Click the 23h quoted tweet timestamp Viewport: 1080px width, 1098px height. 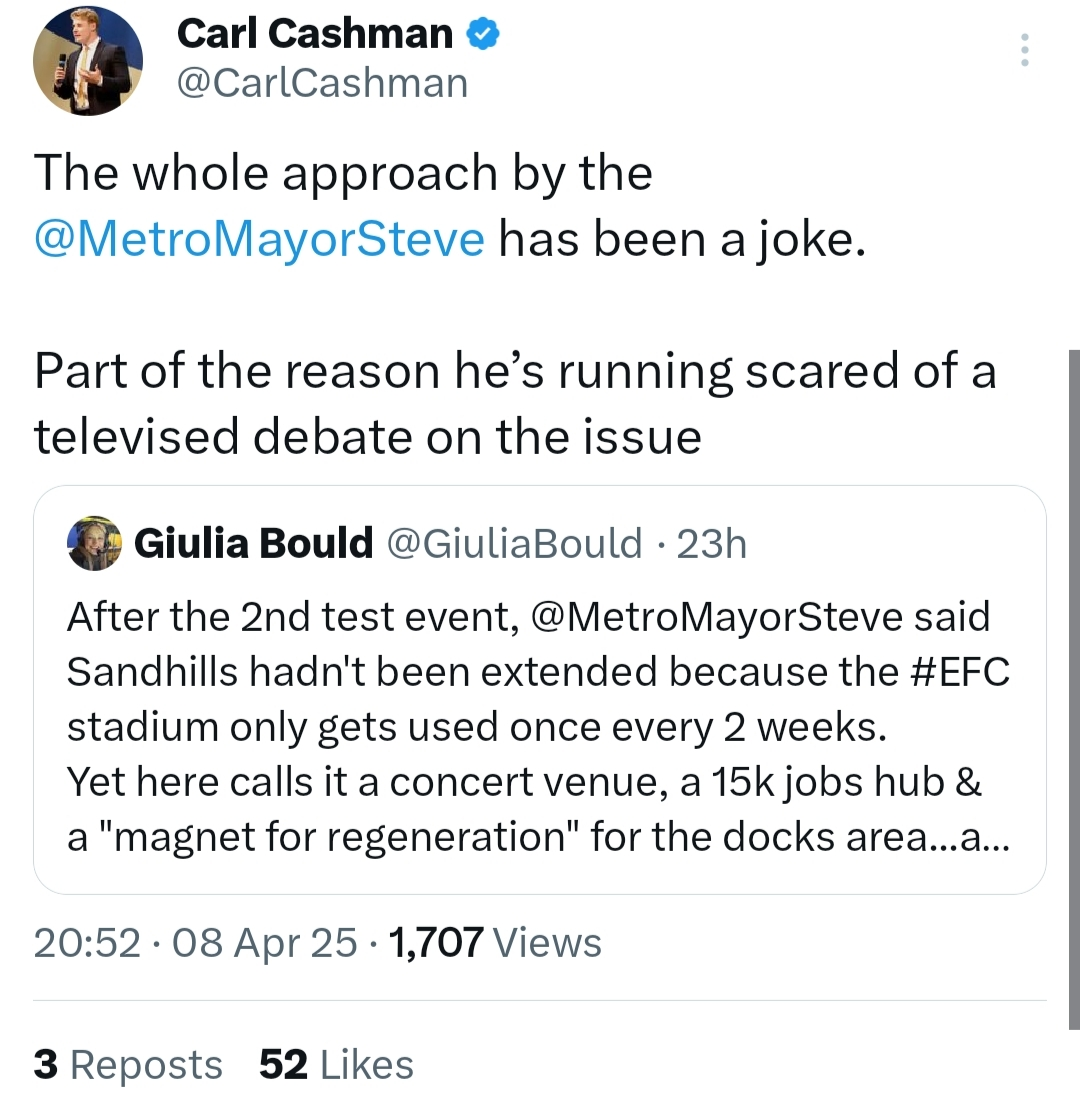tap(711, 543)
